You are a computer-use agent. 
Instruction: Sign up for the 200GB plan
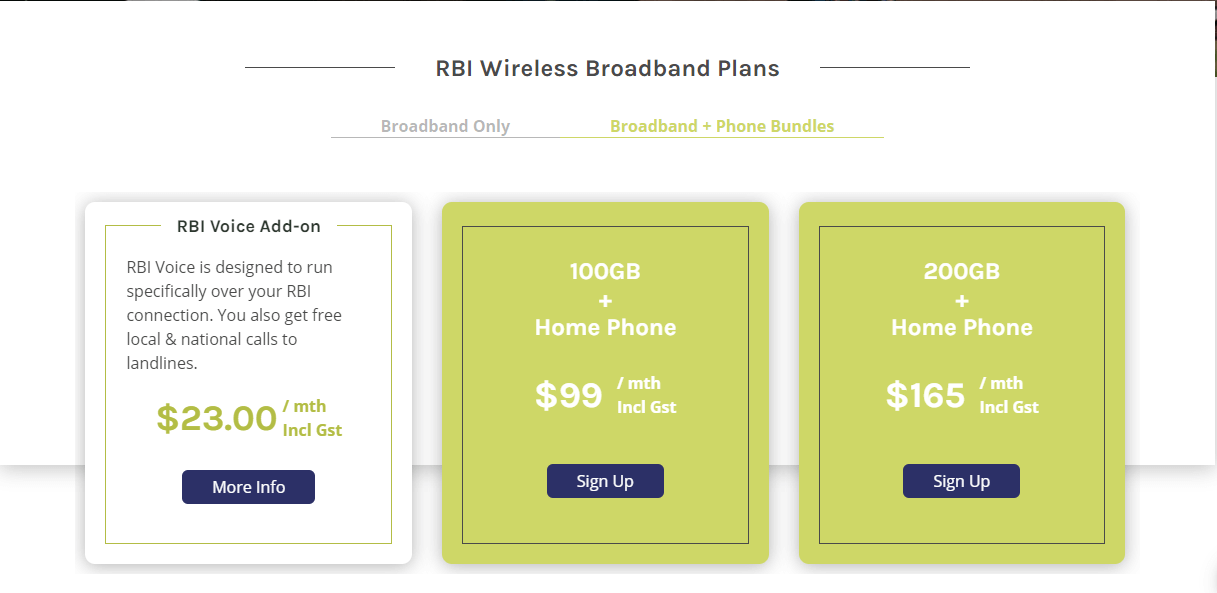coord(961,481)
